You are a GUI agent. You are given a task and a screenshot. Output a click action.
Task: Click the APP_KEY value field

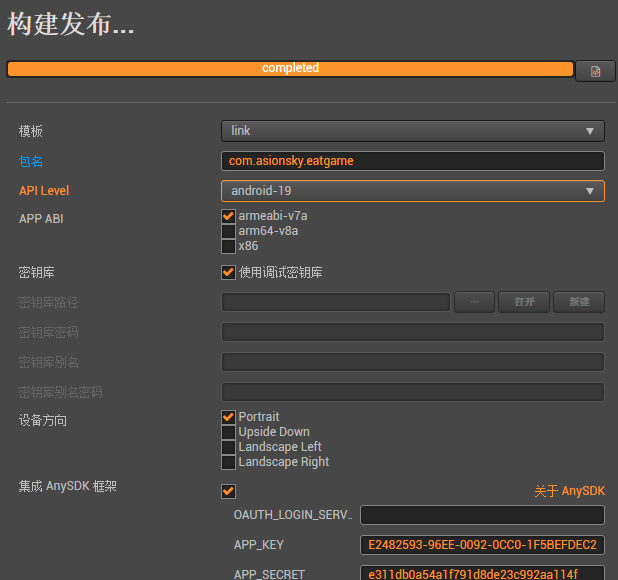[482, 545]
